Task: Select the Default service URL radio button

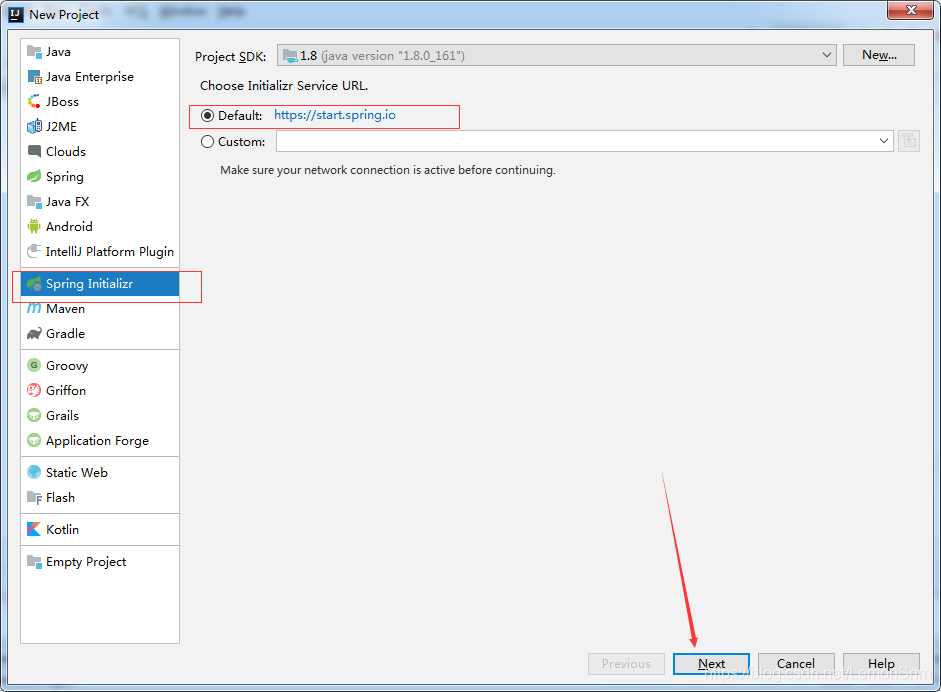Action: (208, 115)
